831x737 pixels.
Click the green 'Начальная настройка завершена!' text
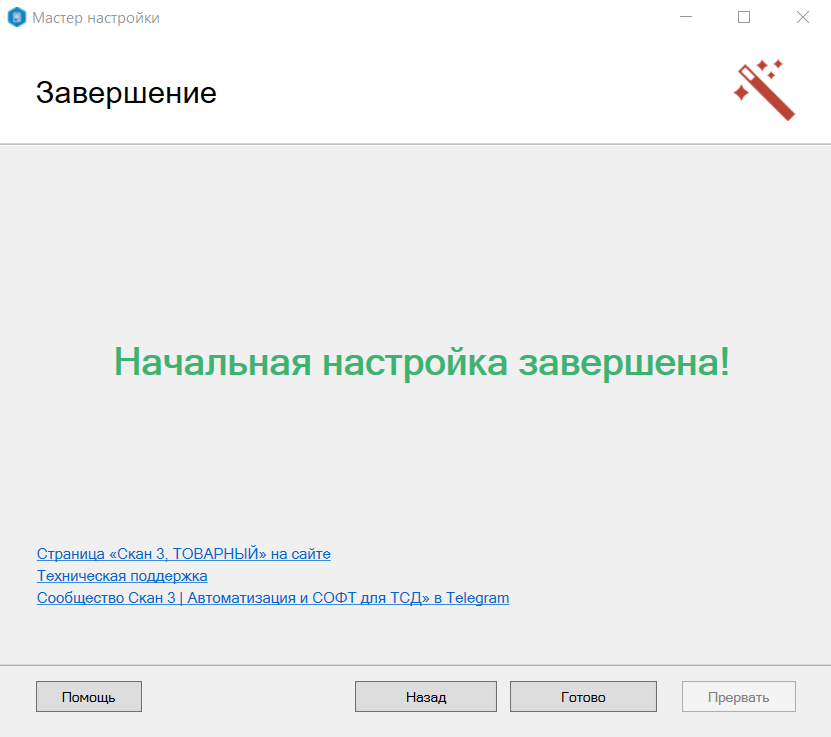(x=422, y=362)
